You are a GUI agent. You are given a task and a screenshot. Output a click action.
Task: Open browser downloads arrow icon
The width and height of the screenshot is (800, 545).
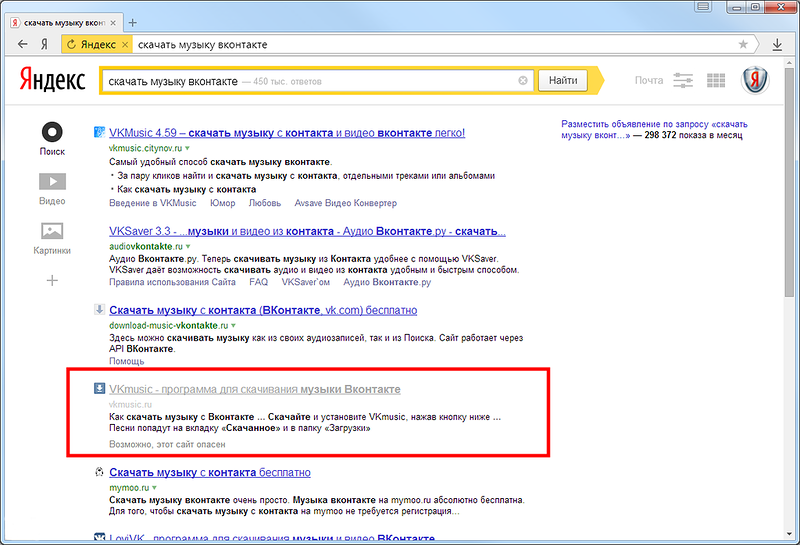(x=777, y=45)
